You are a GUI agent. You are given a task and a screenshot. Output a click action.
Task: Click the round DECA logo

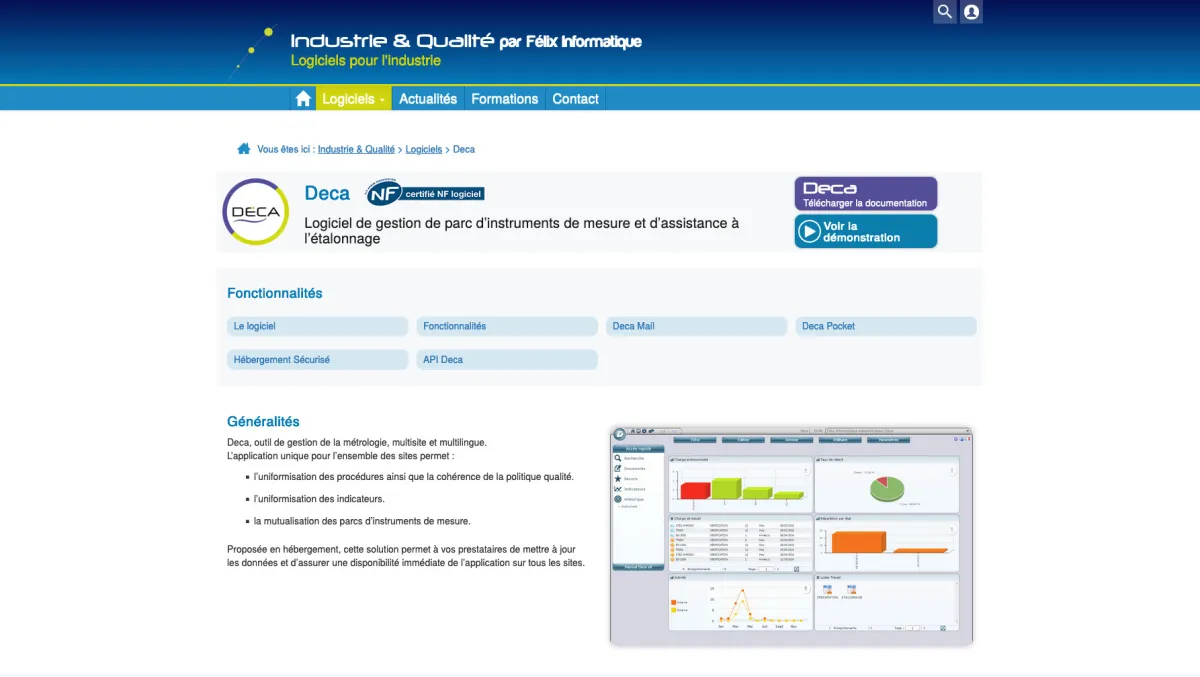[x=255, y=212]
